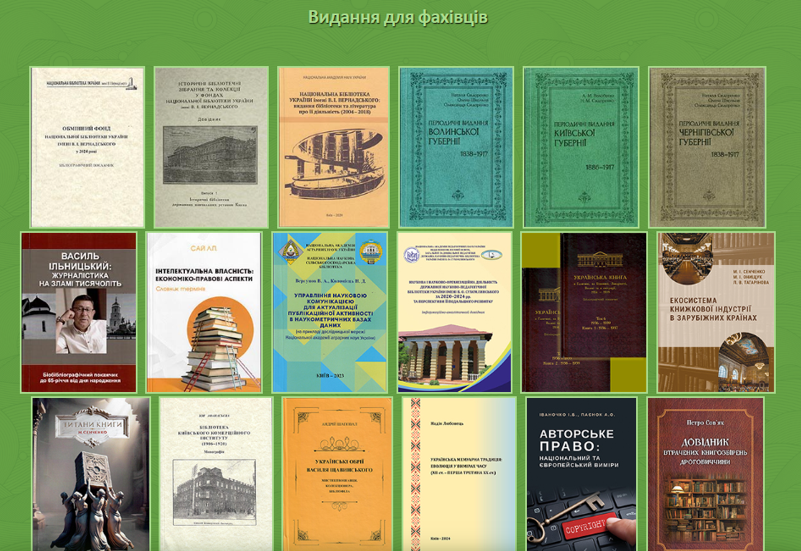The width and height of the screenshot is (801, 551).
Task: Click the orange 'Українські обрії' book
Action: tap(336, 473)
